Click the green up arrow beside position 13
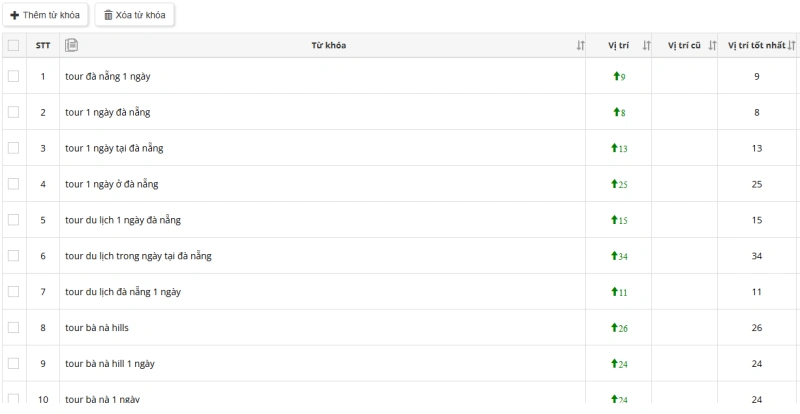This screenshot has width=800, height=414. click(614, 148)
